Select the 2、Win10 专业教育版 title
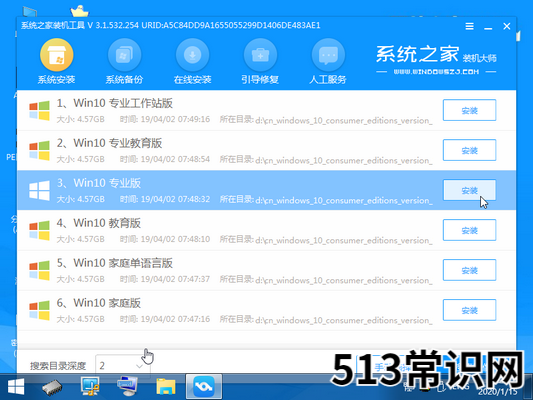 pyautogui.click(x=109, y=143)
